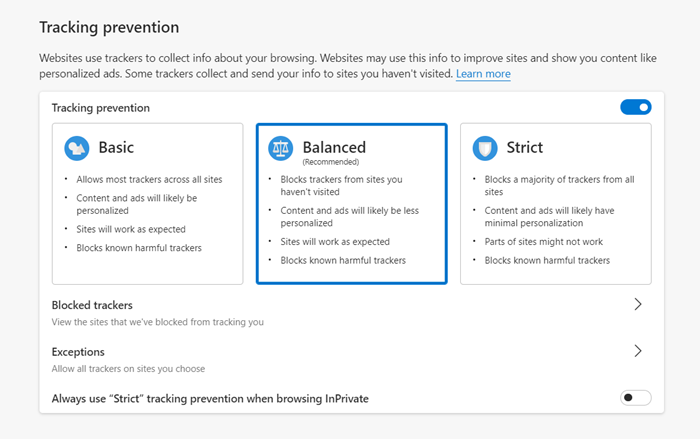The image size is (700, 439).
Task: Open the Learn more link
Action: (483, 75)
